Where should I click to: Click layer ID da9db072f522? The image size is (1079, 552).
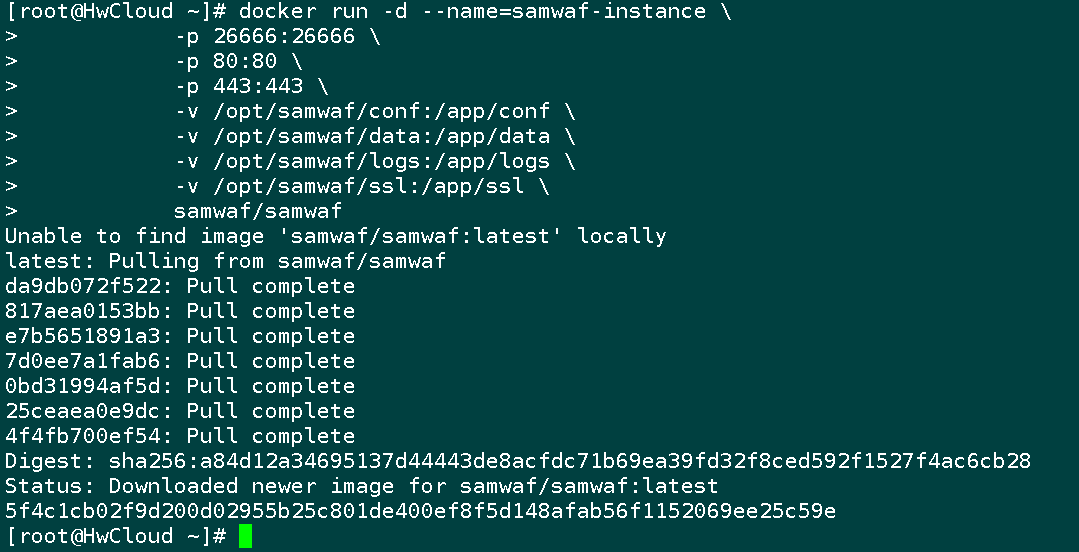click(83, 286)
